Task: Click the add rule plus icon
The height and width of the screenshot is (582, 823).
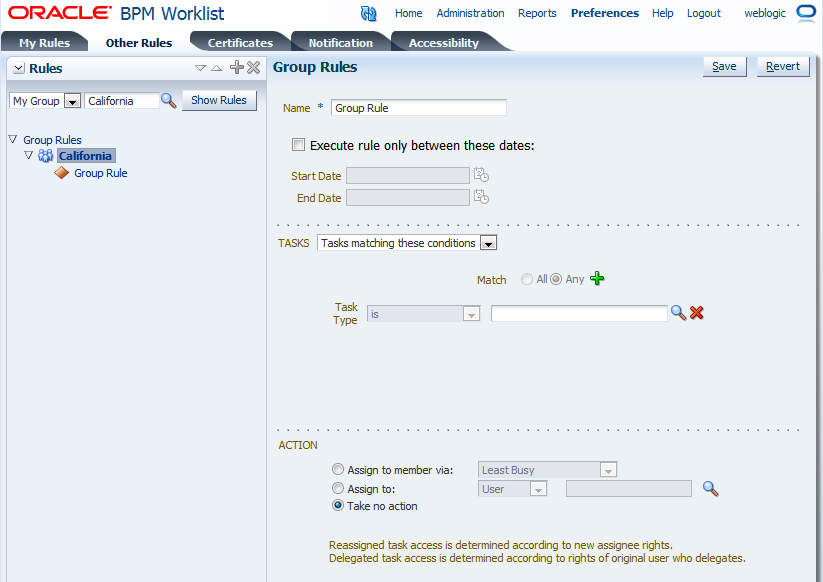Action: pos(237,67)
